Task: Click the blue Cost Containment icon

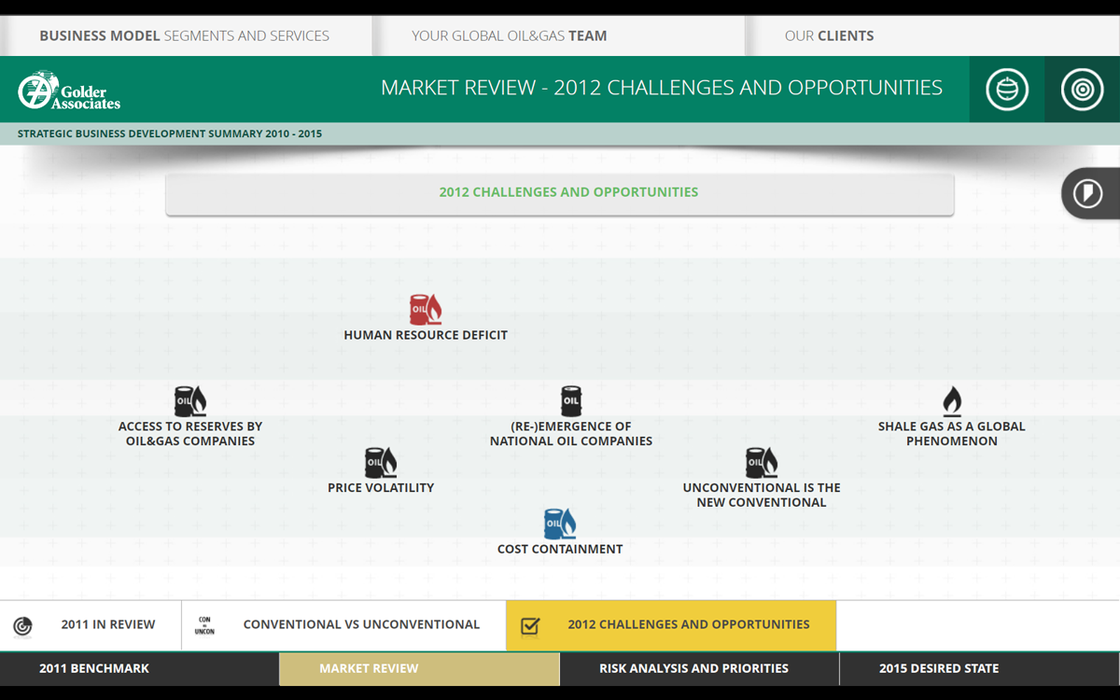Action: pos(559,523)
